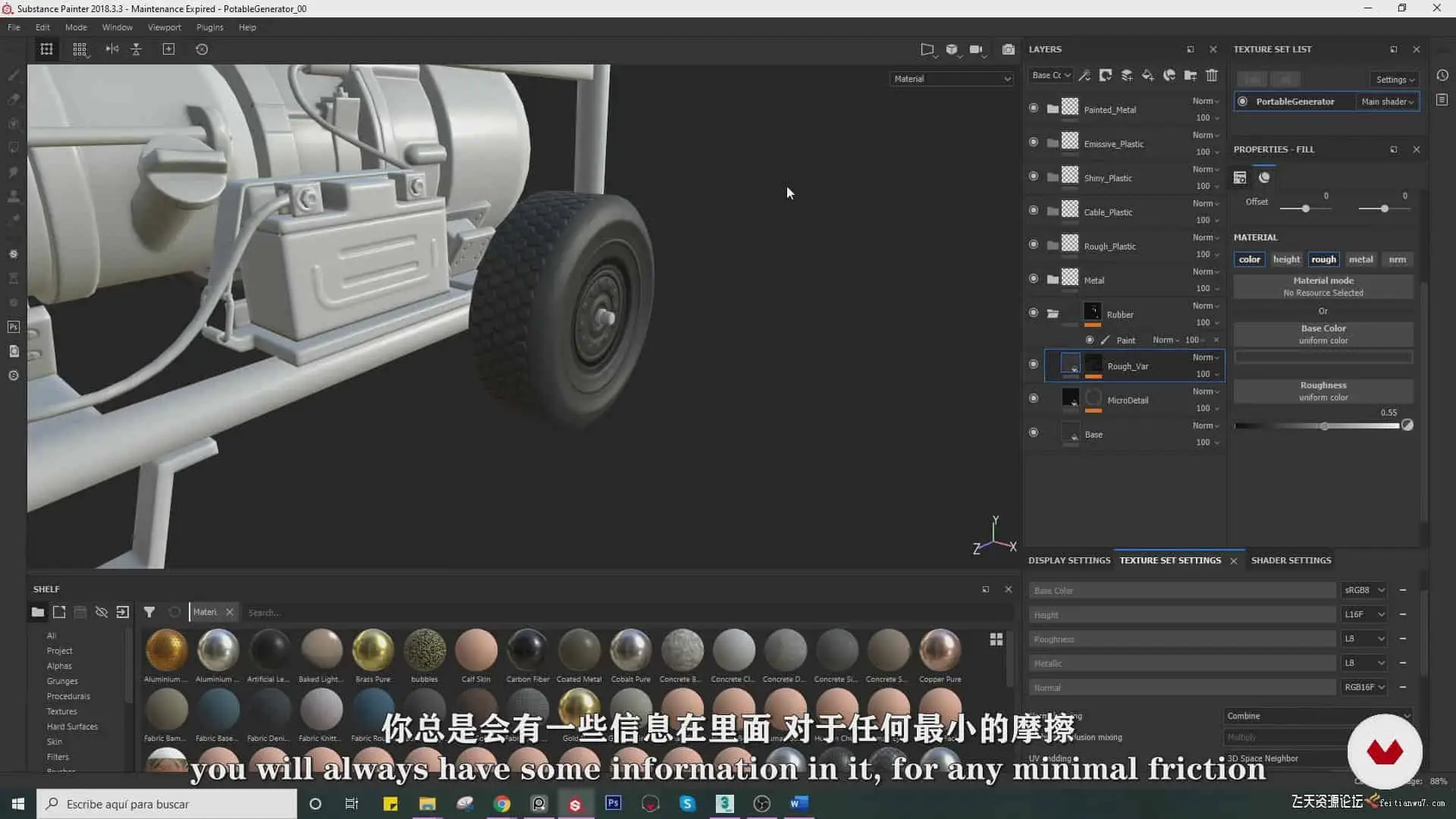
Task: Click the Base Color uniform color button
Action: tap(1323, 334)
